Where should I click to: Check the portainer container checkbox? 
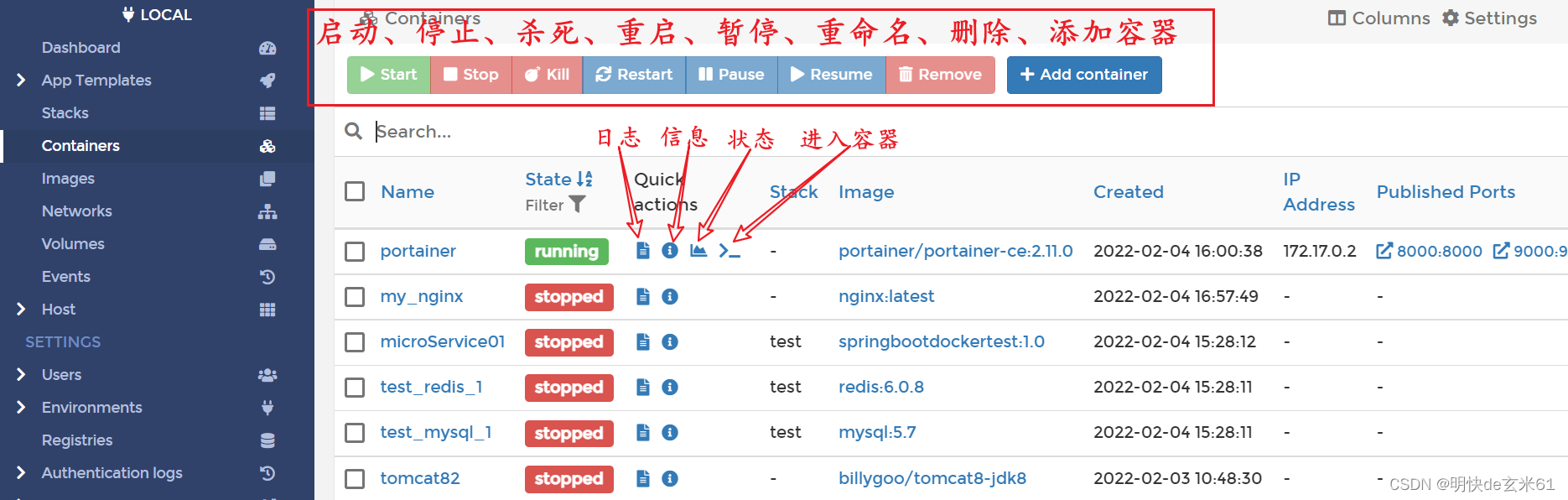point(355,252)
